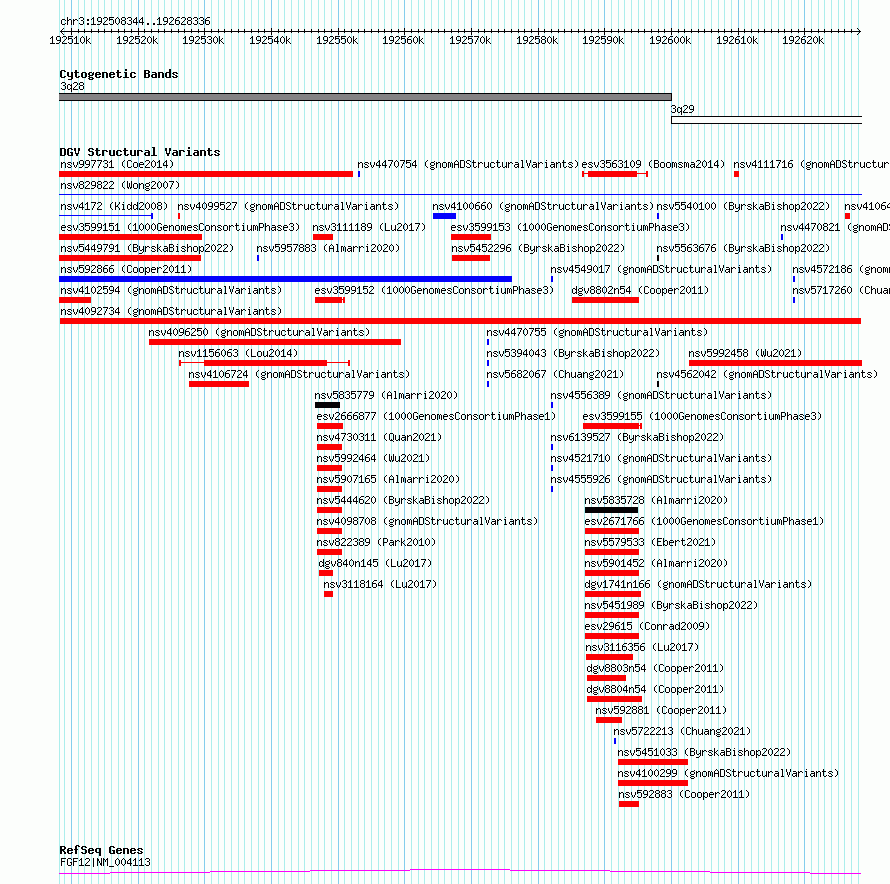Select nsv5394043 (ByrskaBishop2022)
The height and width of the screenshot is (884, 890).
pyautogui.click(x=573, y=353)
